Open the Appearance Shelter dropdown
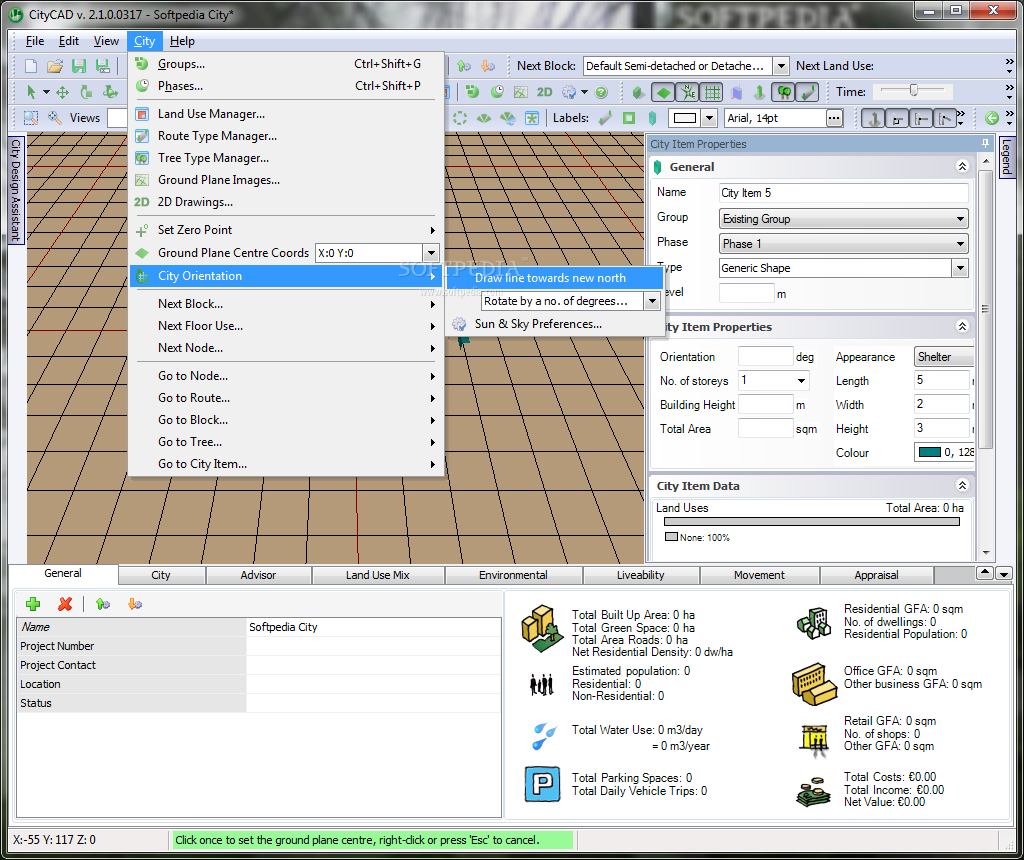 tap(944, 357)
